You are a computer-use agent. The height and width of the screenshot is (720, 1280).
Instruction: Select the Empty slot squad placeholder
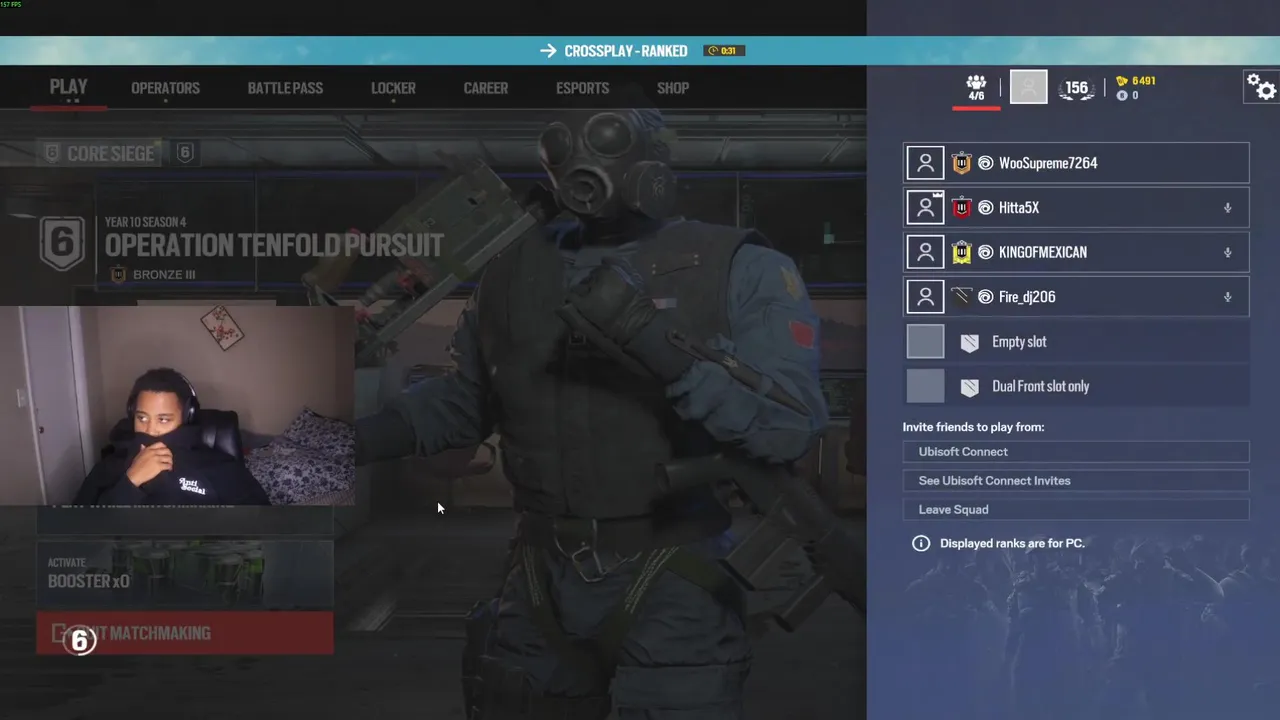(1076, 342)
